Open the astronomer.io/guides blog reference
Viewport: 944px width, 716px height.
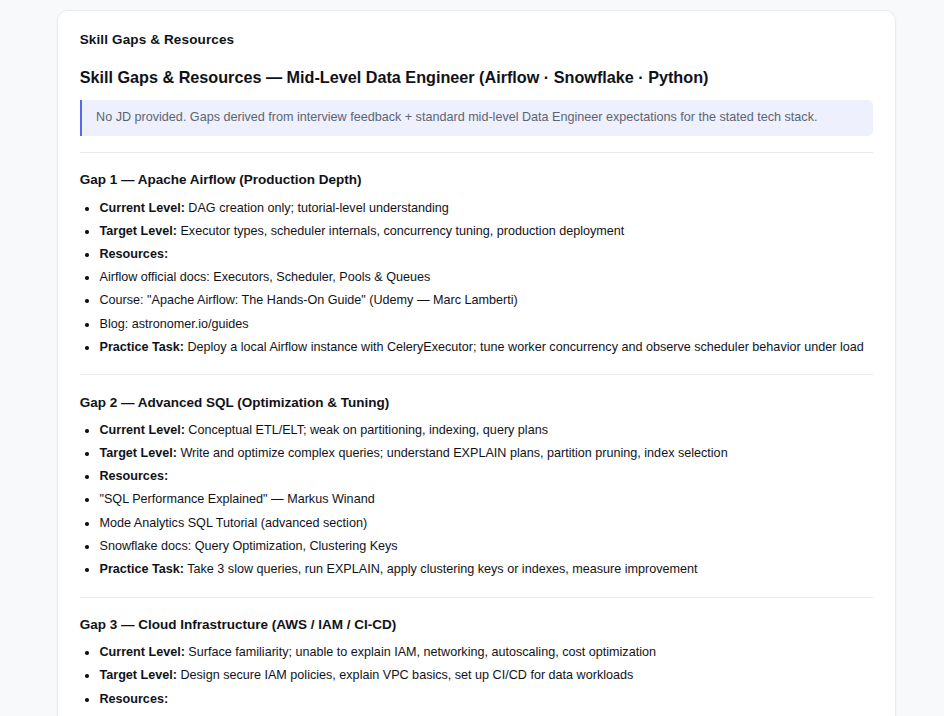tap(174, 324)
